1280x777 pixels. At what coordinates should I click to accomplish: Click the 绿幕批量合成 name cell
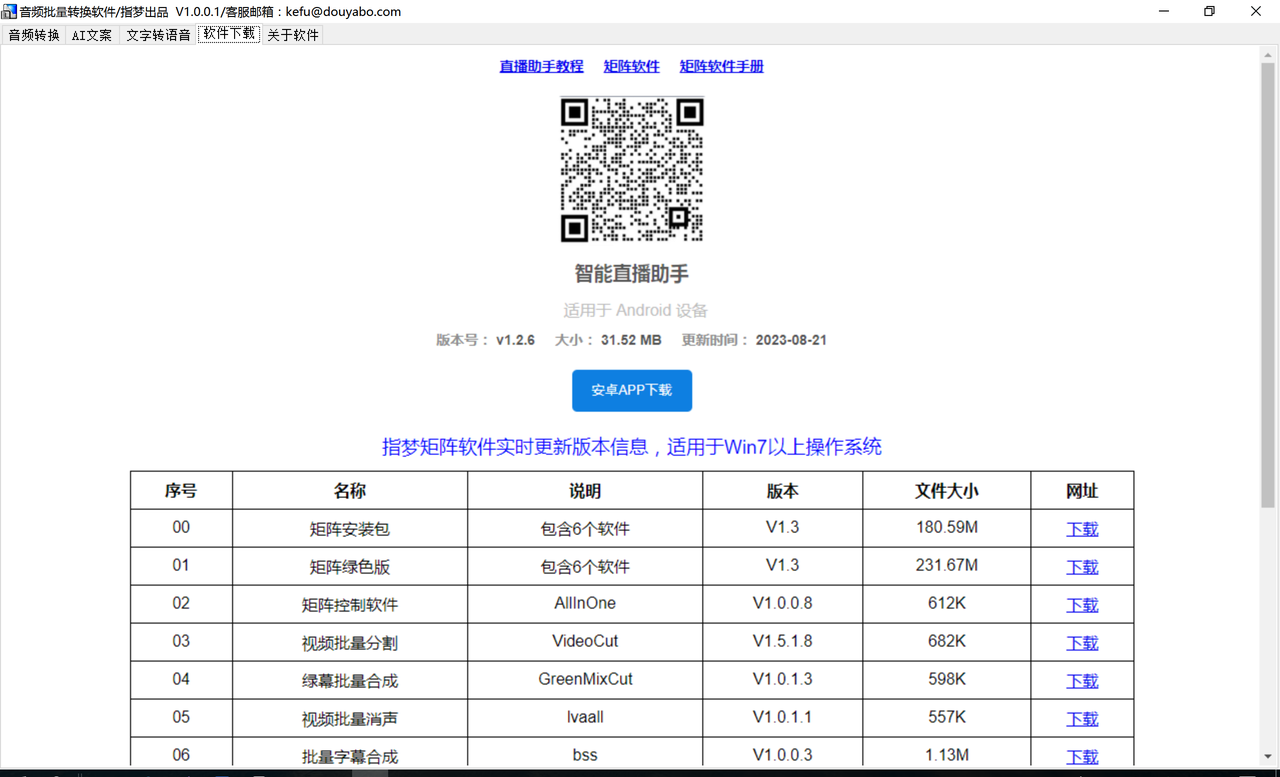350,681
